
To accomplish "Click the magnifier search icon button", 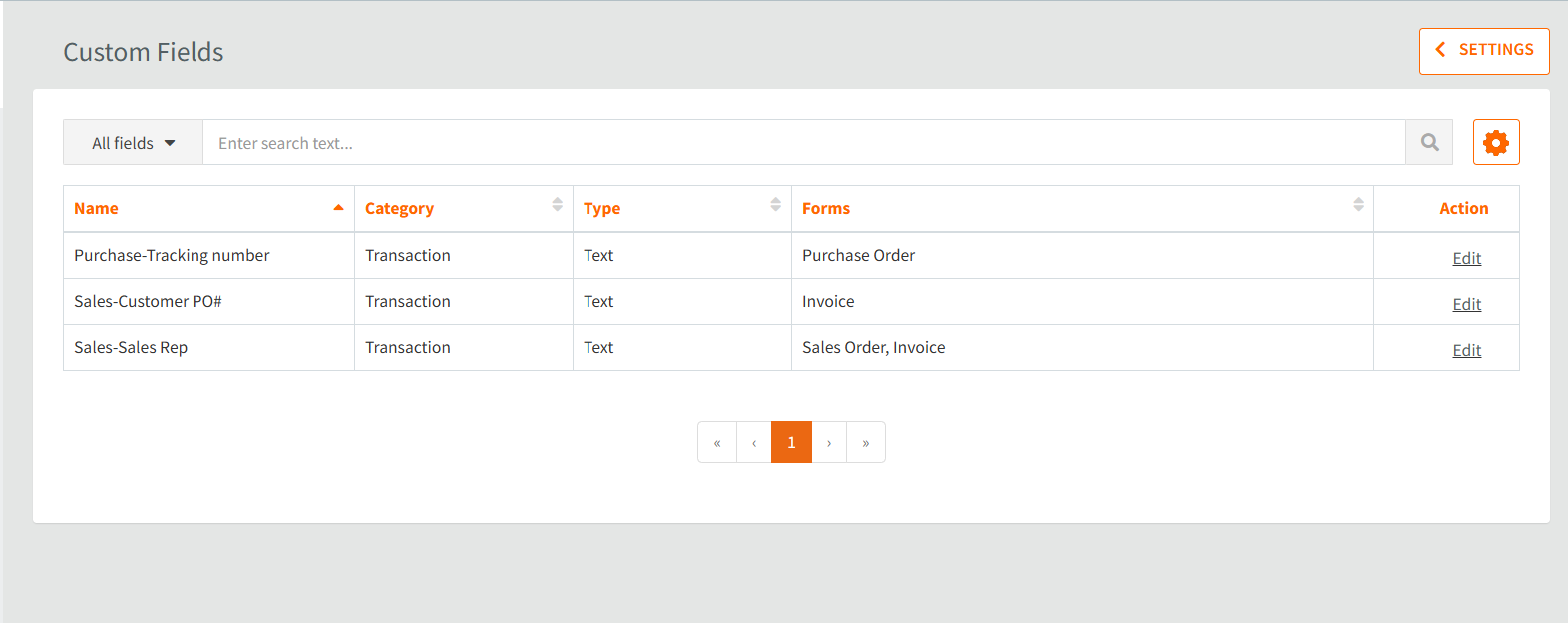I will pos(1429,143).
